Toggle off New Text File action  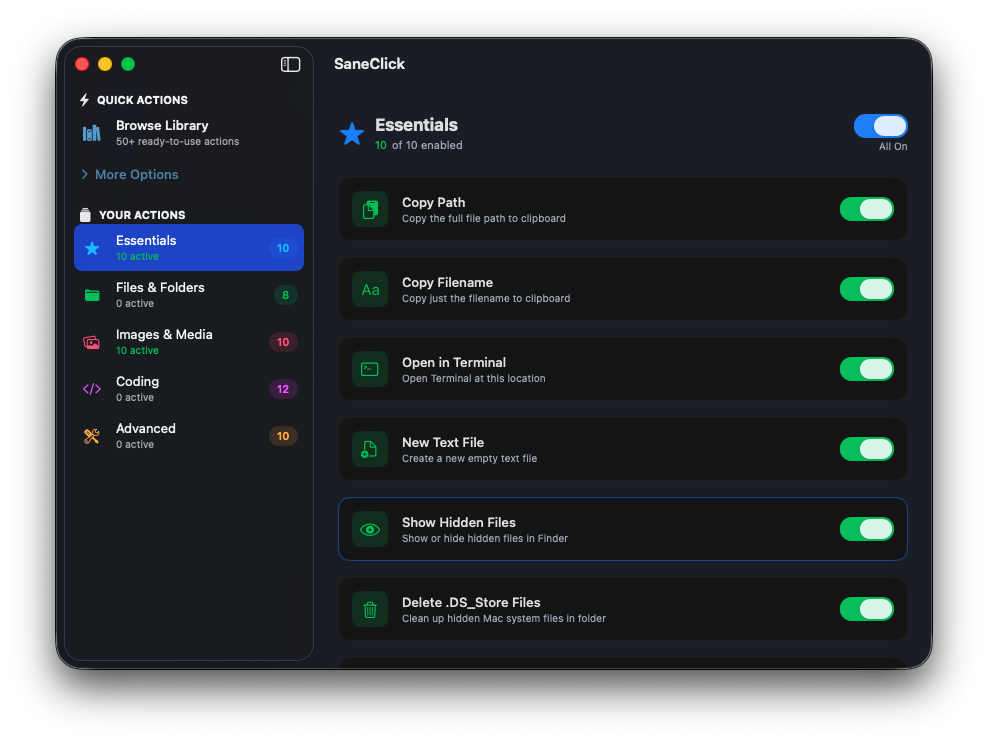pyautogui.click(x=866, y=449)
